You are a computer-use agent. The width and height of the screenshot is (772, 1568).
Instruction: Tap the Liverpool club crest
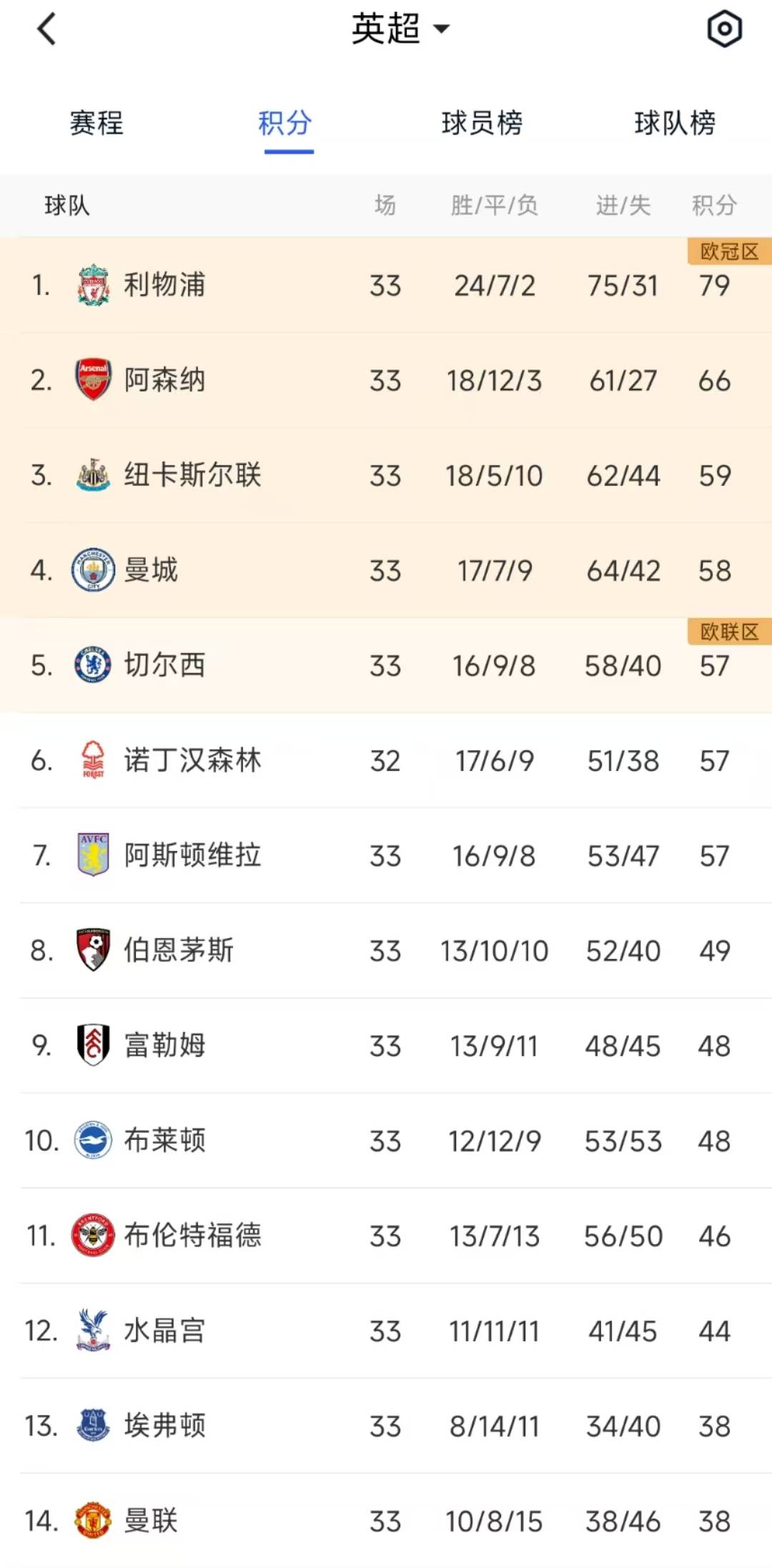point(93,285)
